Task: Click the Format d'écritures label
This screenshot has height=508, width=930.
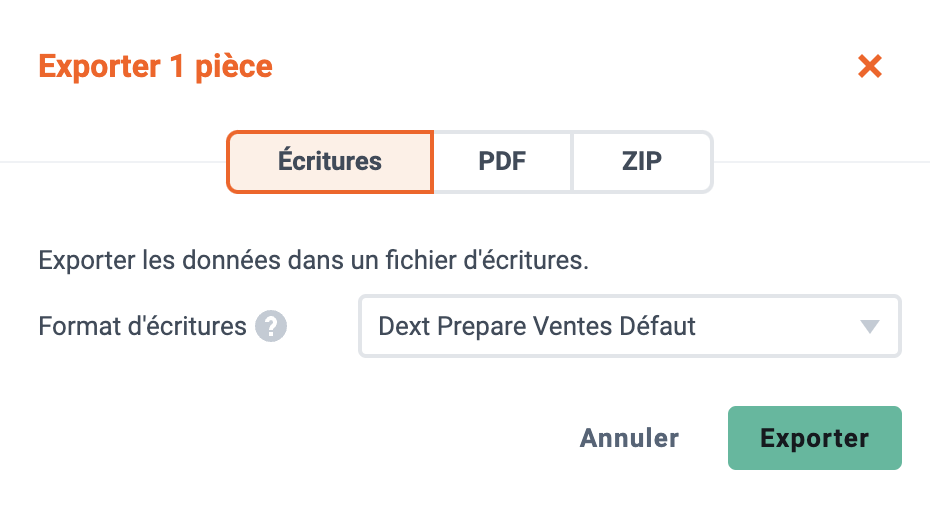Action: coord(142,326)
